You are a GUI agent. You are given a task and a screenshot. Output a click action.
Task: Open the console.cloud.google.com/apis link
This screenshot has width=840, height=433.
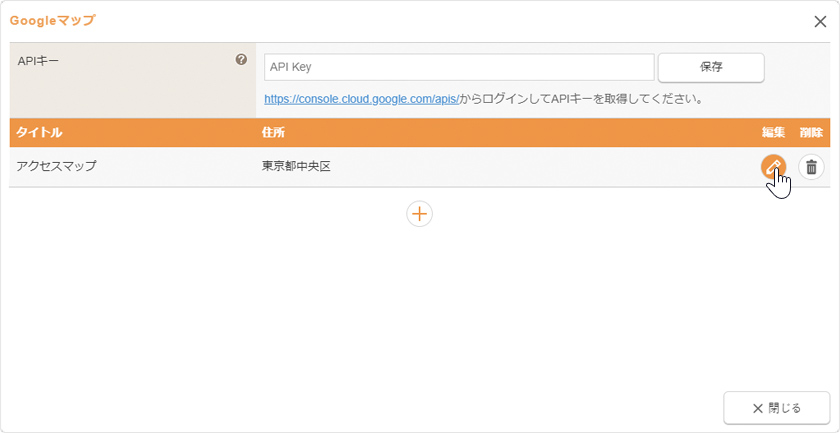[361, 99]
